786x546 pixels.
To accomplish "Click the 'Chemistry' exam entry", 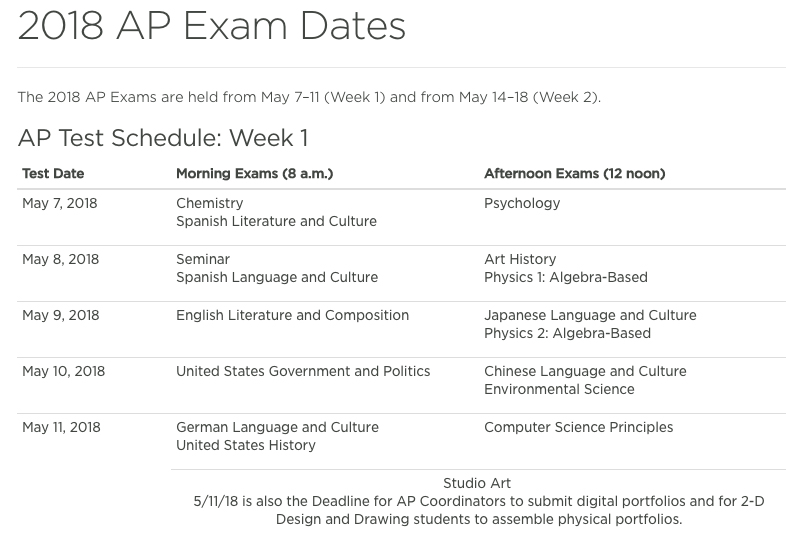I will pyautogui.click(x=210, y=203).
